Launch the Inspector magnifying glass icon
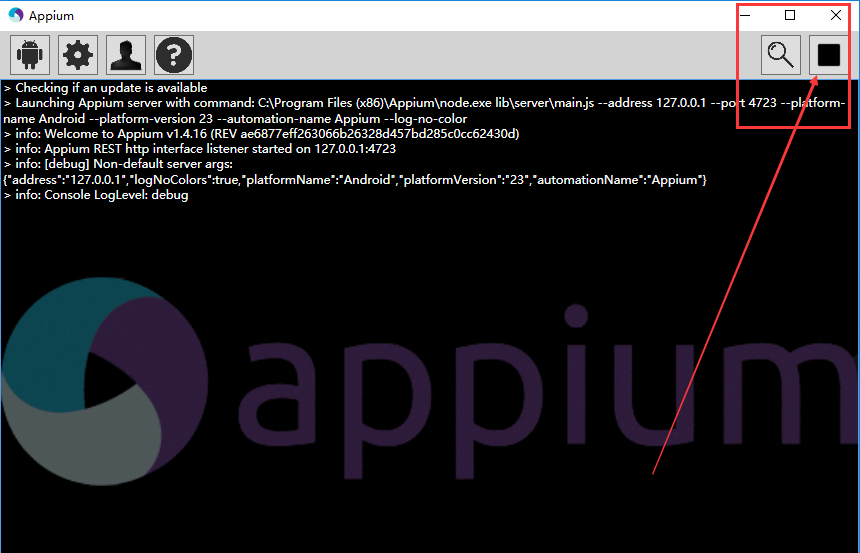The width and height of the screenshot is (860, 553). [x=780, y=55]
